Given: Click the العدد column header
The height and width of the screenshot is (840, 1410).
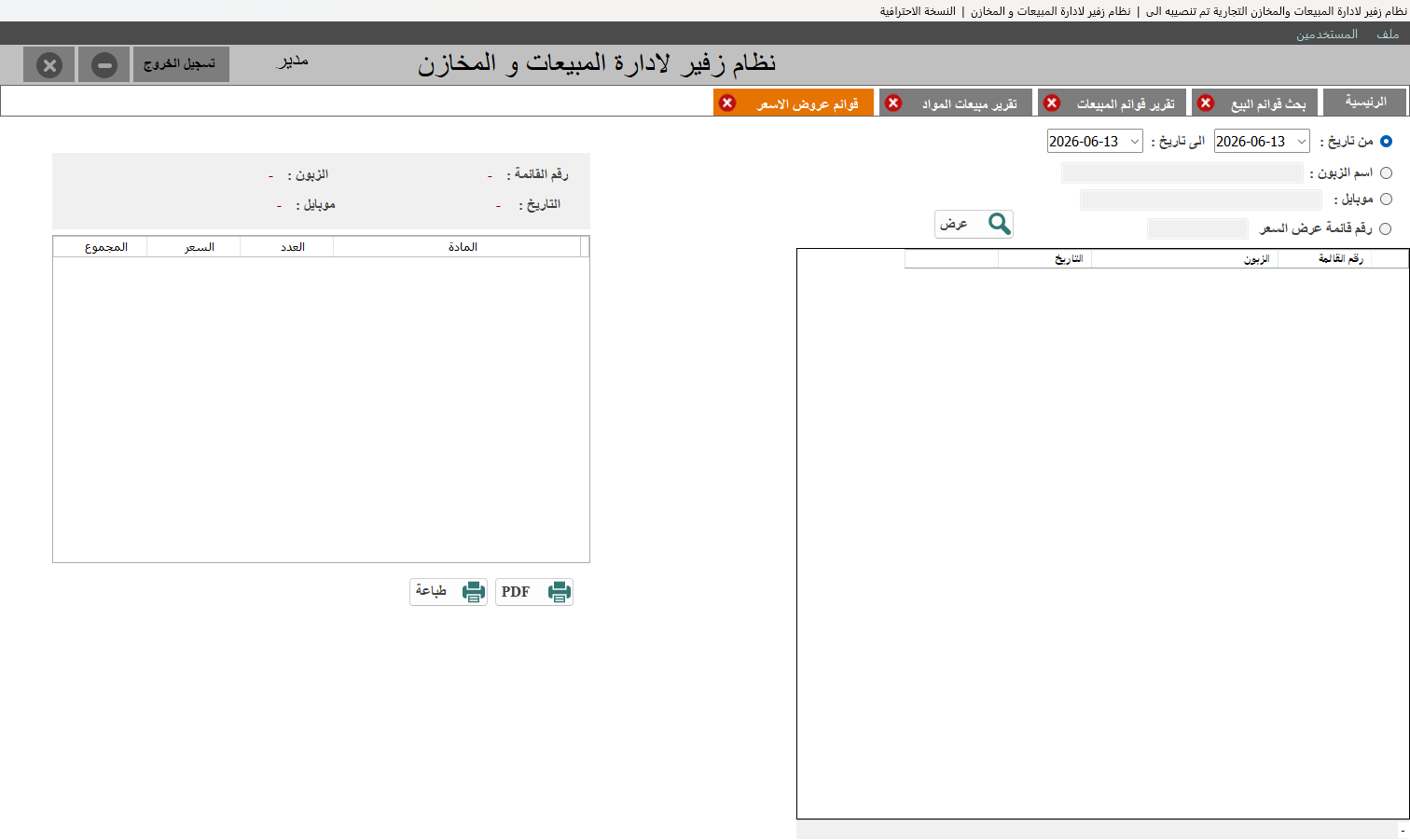Looking at the screenshot, I should [x=287, y=247].
